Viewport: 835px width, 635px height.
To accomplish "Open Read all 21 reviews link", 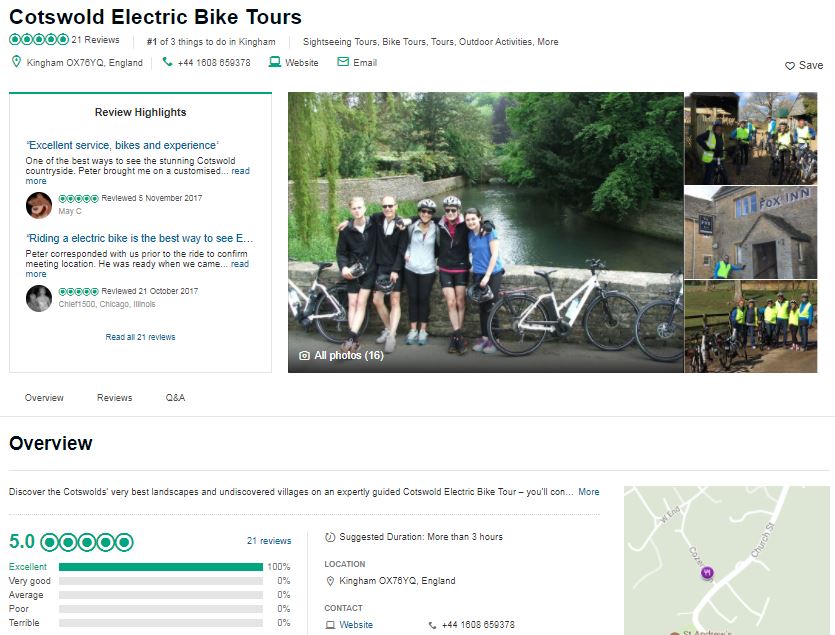I will [x=140, y=337].
